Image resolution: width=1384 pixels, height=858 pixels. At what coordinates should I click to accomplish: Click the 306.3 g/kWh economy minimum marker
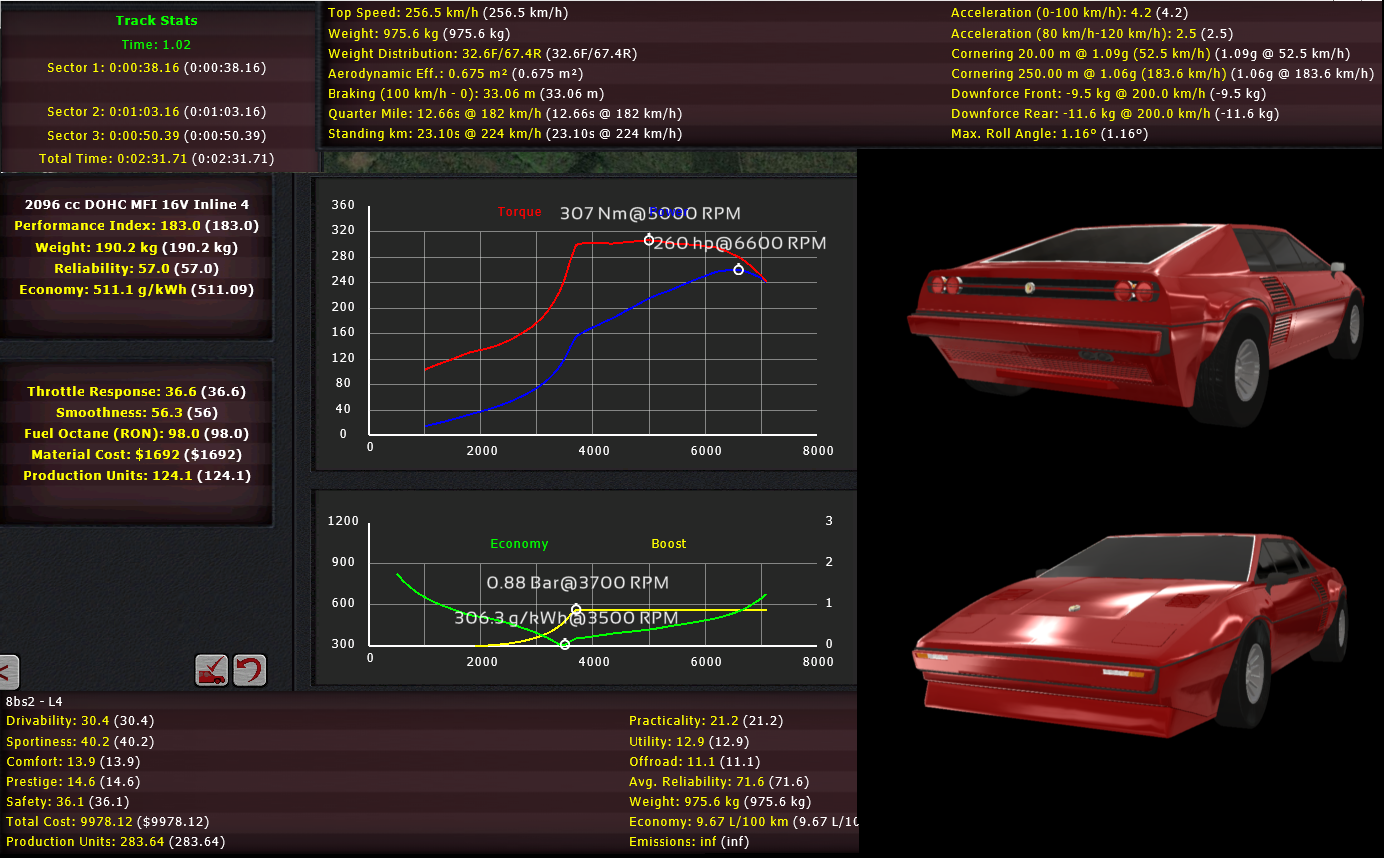coord(564,645)
